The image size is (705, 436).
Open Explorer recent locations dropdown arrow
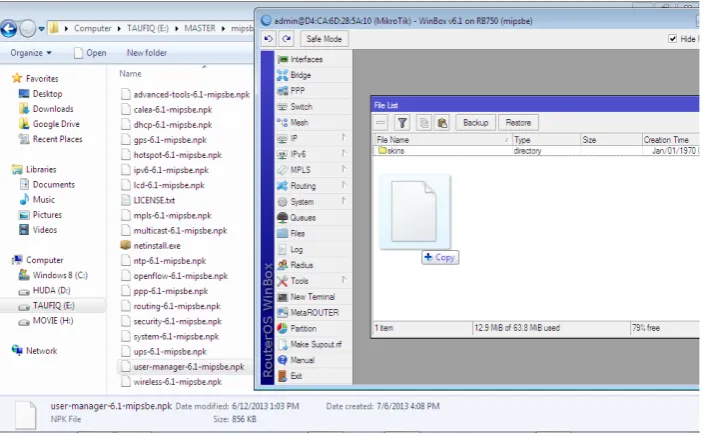[x=41, y=29]
